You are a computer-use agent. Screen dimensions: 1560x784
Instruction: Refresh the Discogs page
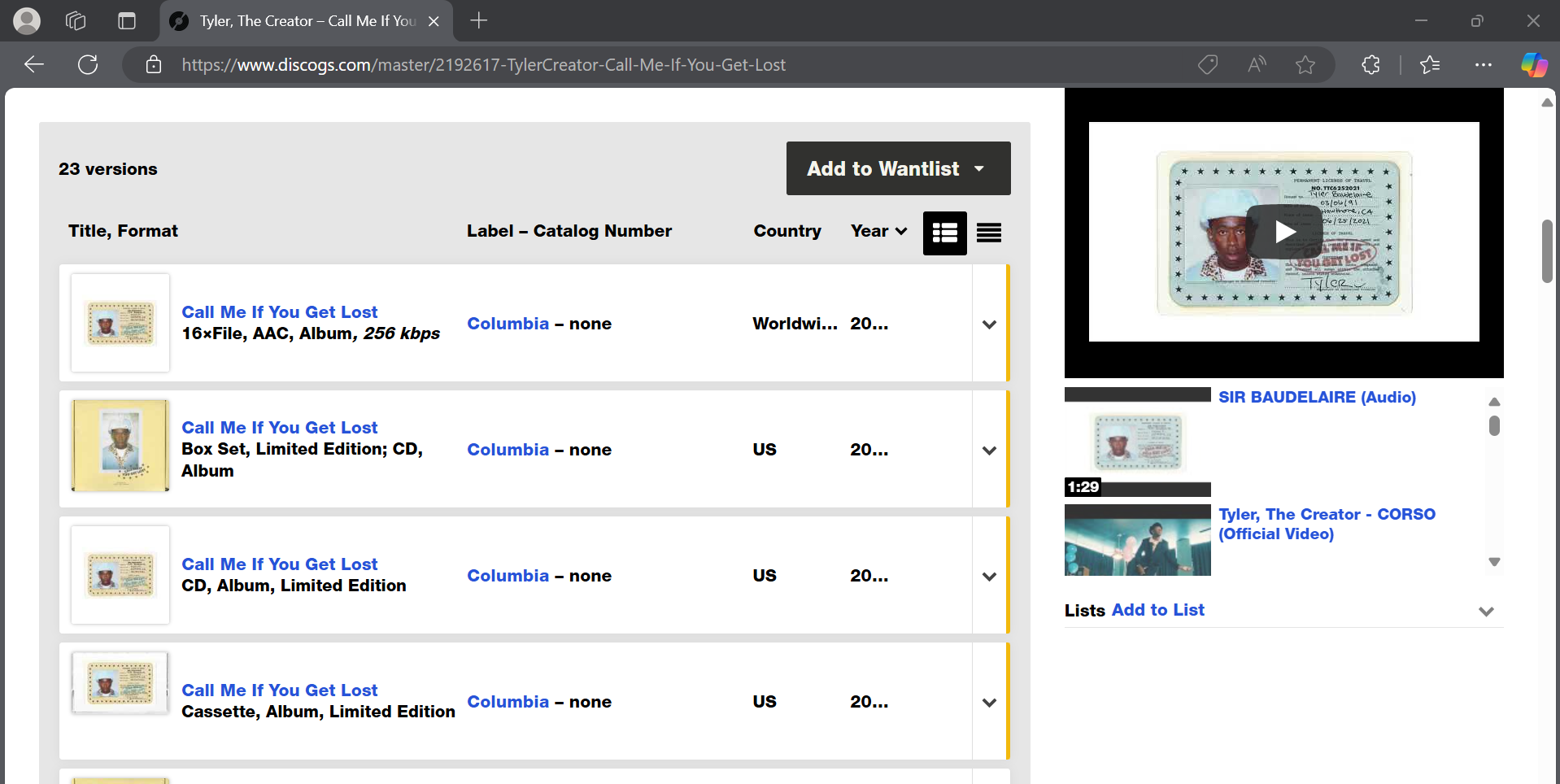pyautogui.click(x=88, y=65)
